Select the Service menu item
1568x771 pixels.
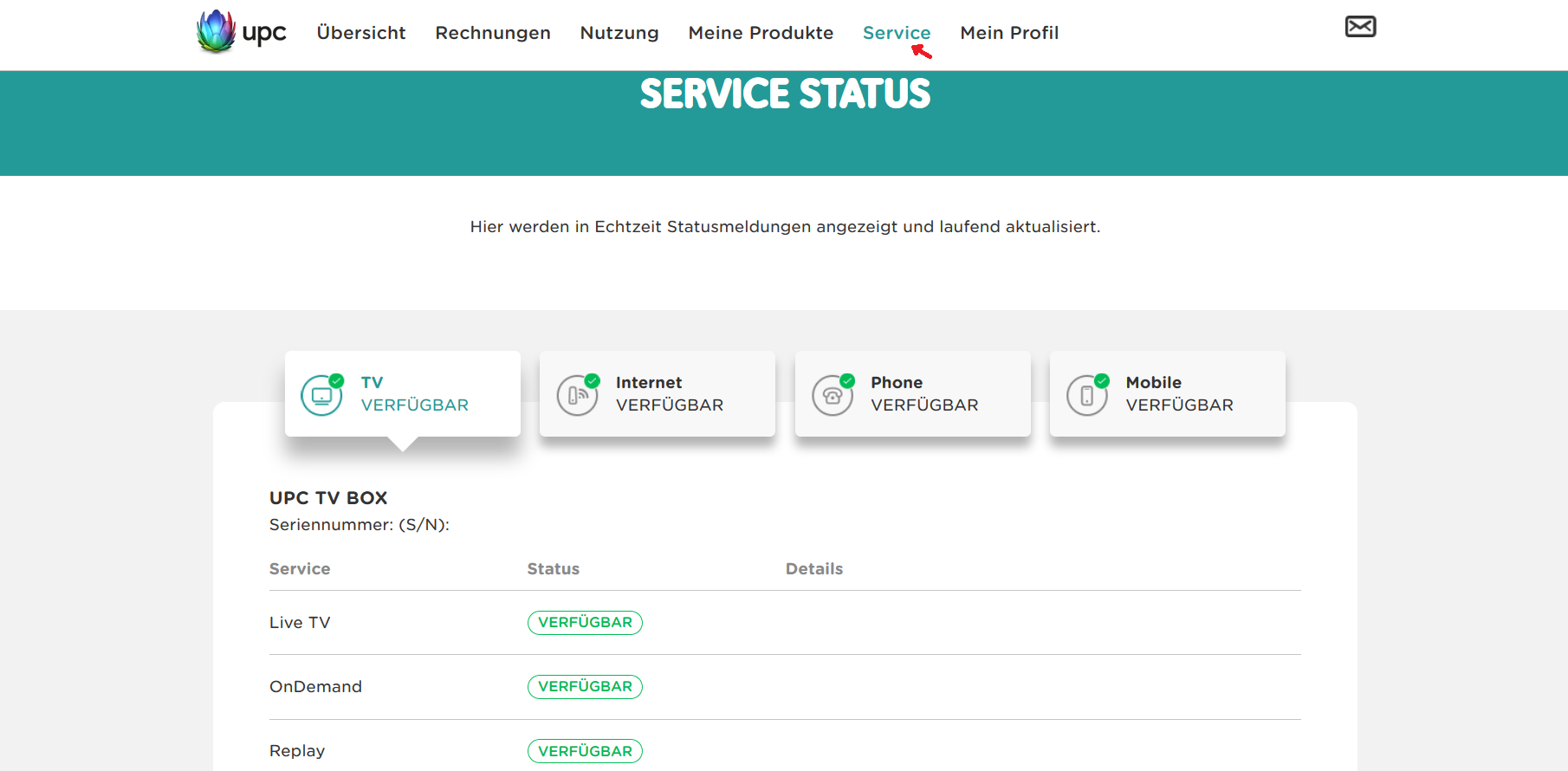(897, 33)
